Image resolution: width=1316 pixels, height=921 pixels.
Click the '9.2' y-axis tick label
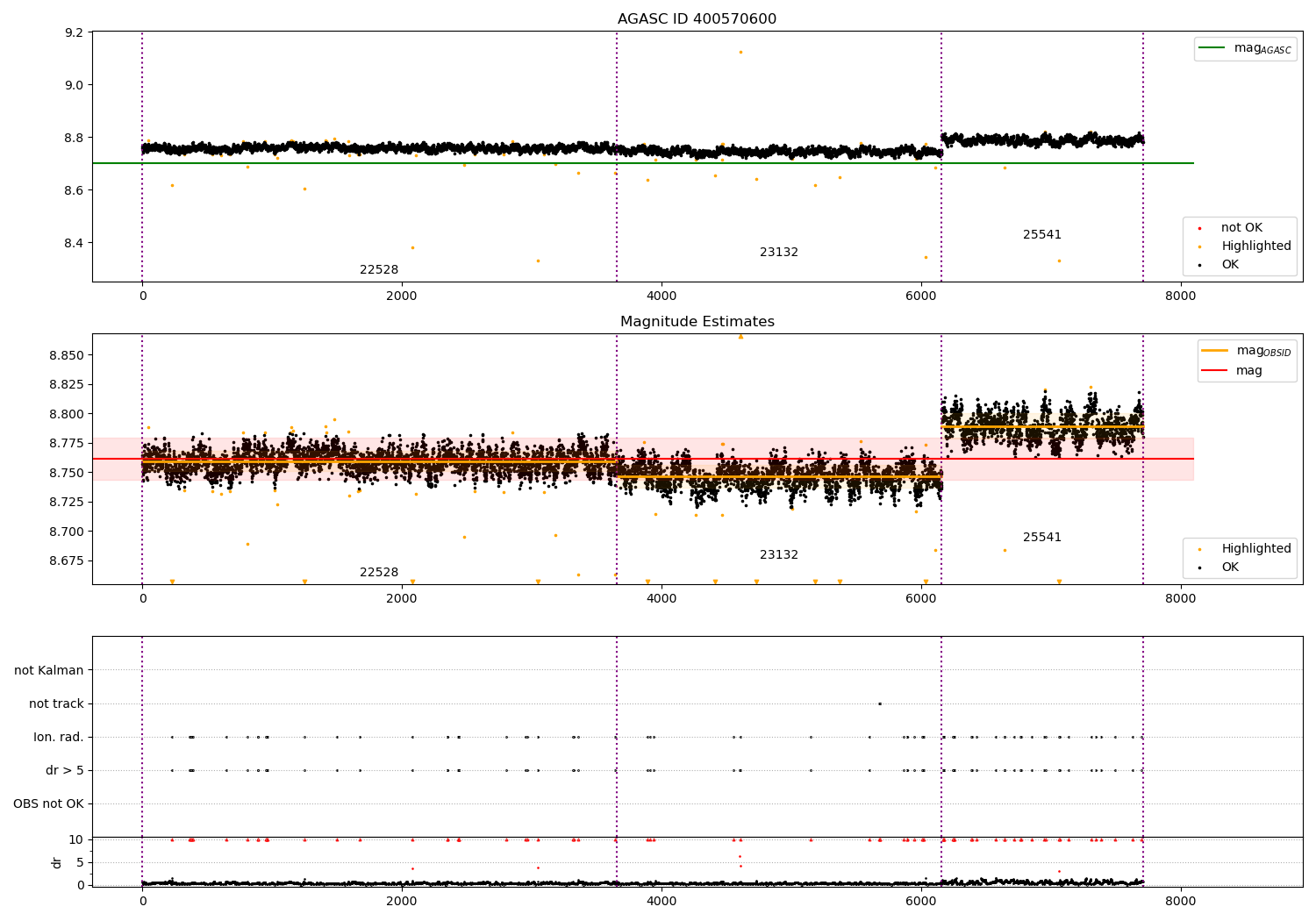[75, 33]
